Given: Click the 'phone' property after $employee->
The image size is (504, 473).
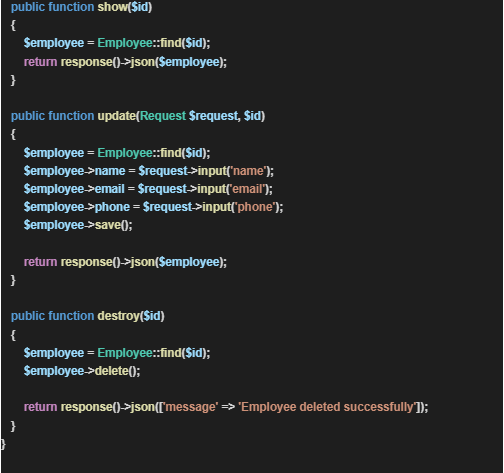Looking at the screenshot, I should tap(112, 207).
